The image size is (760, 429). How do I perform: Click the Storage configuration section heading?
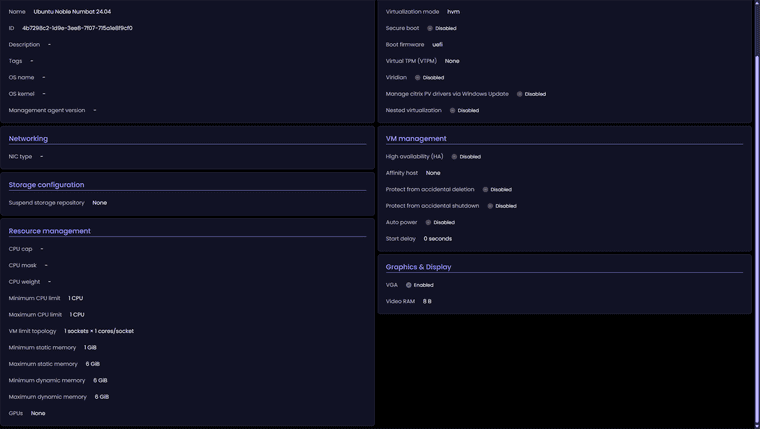tap(47, 185)
